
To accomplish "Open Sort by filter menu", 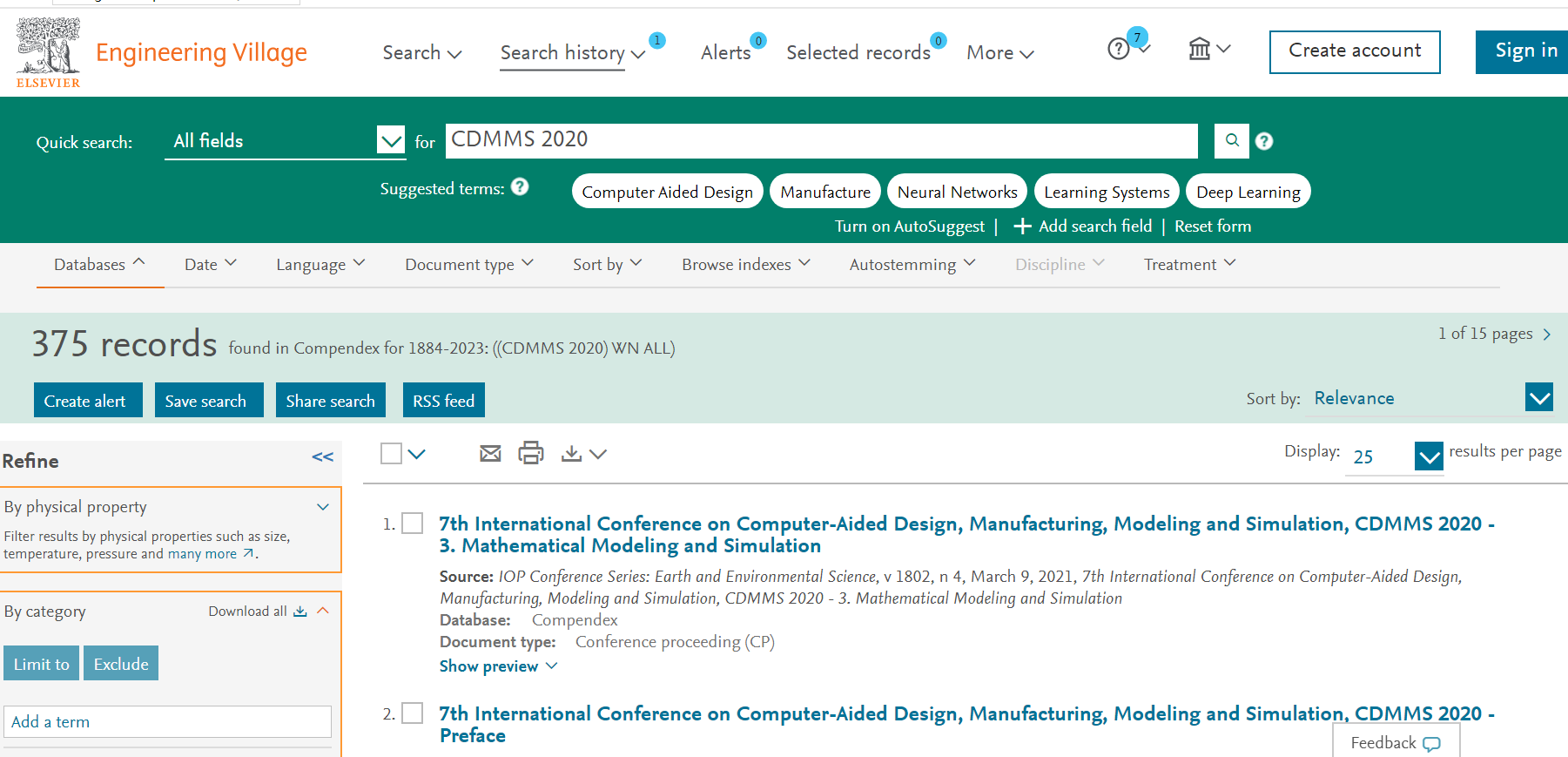I will (x=608, y=264).
